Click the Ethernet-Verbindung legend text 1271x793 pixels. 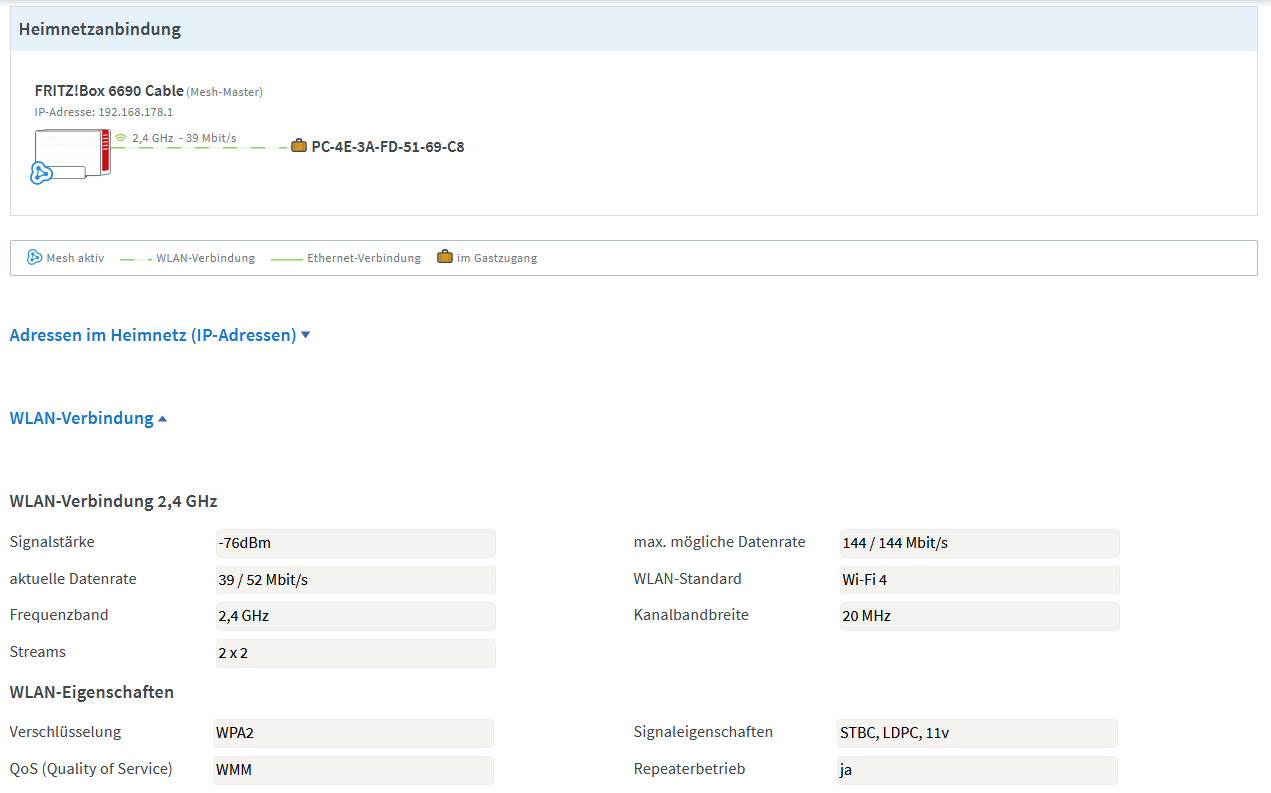[364, 258]
